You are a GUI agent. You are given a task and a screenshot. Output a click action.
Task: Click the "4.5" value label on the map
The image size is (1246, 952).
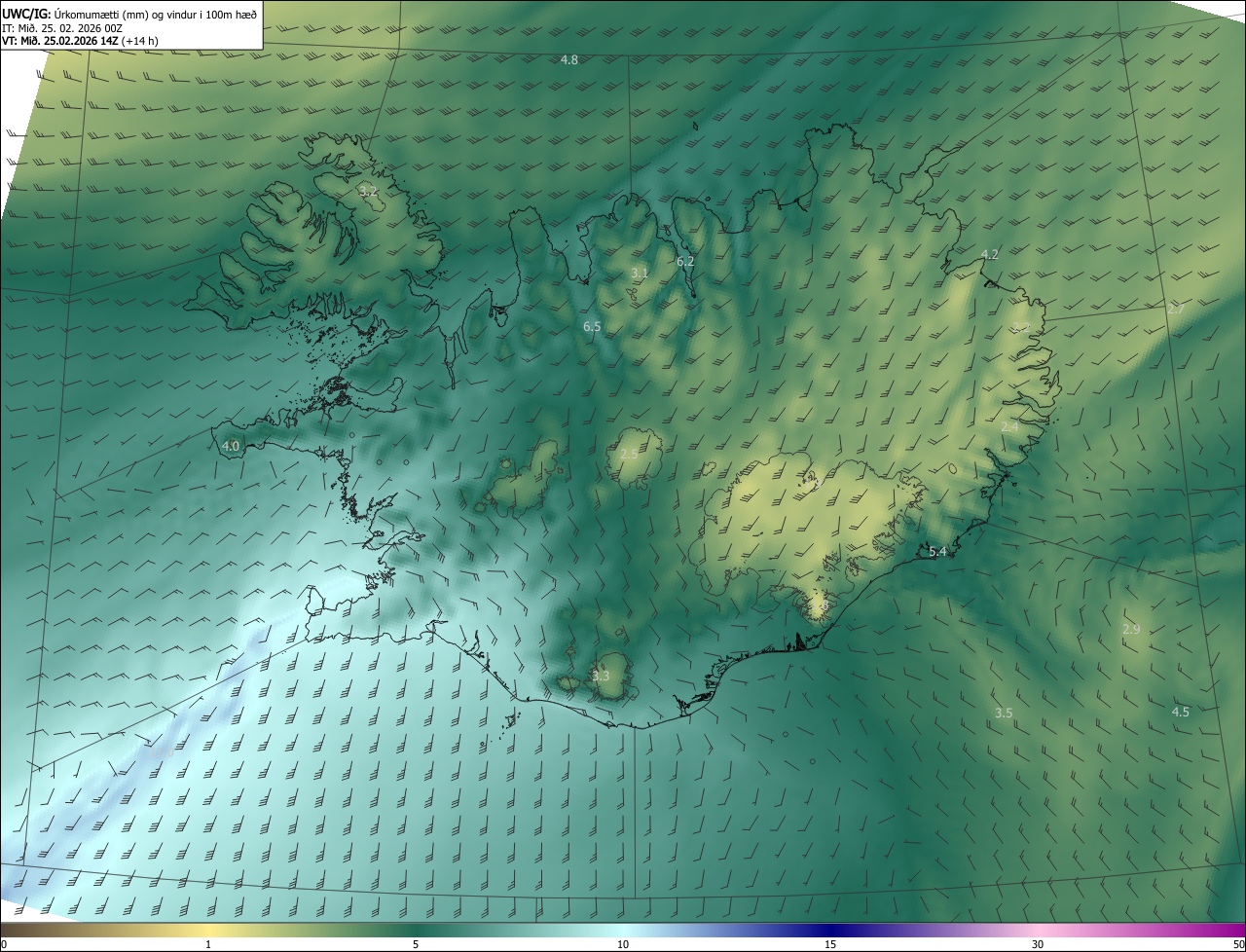click(1181, 713)
